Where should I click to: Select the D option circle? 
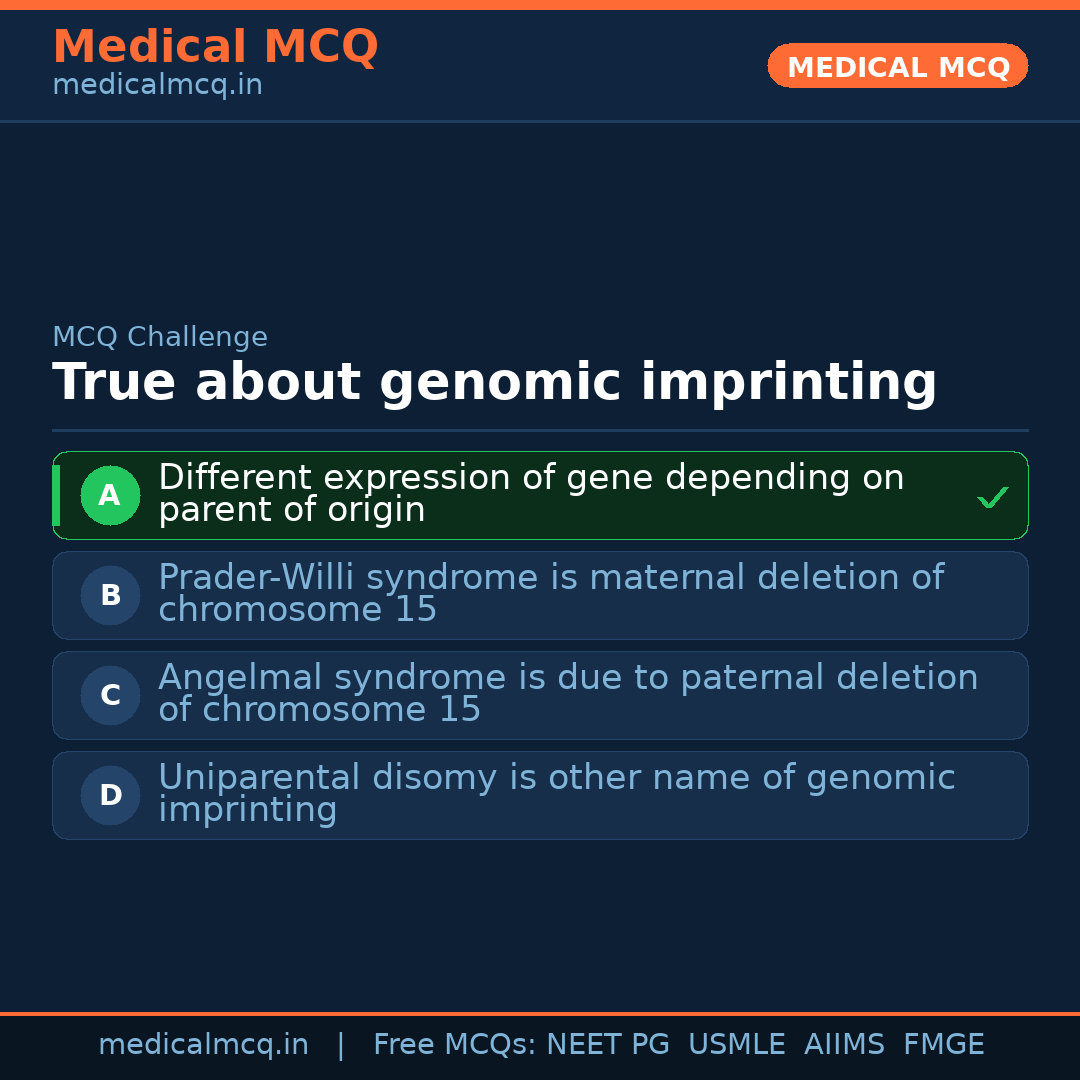pyautogui.click(x=110, y=795)
